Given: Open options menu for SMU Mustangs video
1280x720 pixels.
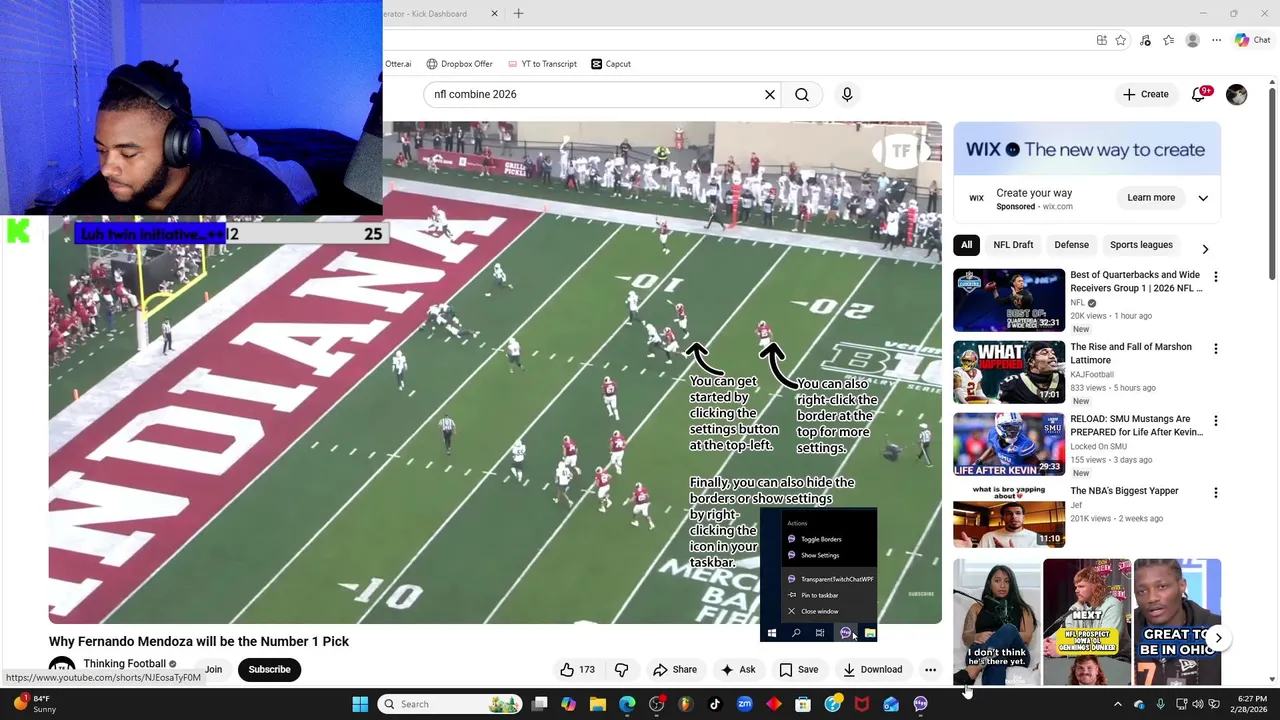Looking at the screenshot, I should pyautogui.click(x=1216, y=421).
